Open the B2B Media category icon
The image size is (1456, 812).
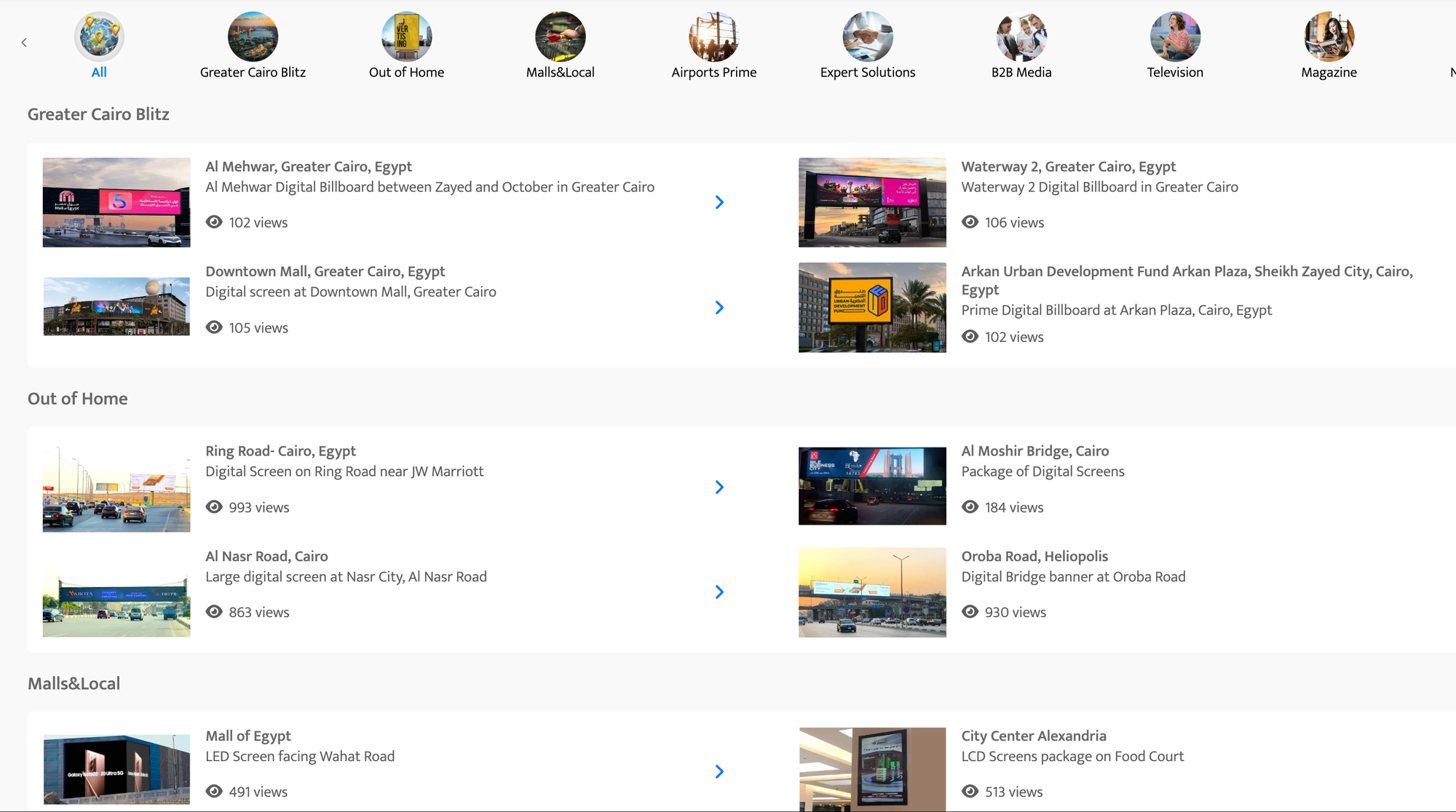[1021, 37]
